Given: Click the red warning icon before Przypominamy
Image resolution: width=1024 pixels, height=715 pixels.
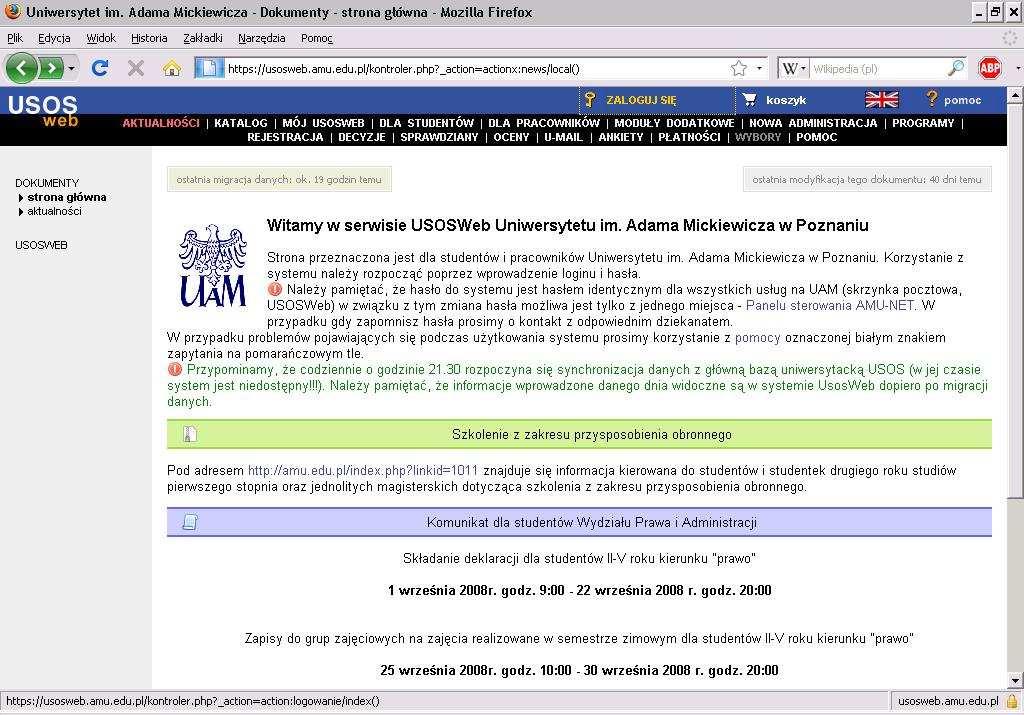Looking at the screenshot, I should (174, 370).
